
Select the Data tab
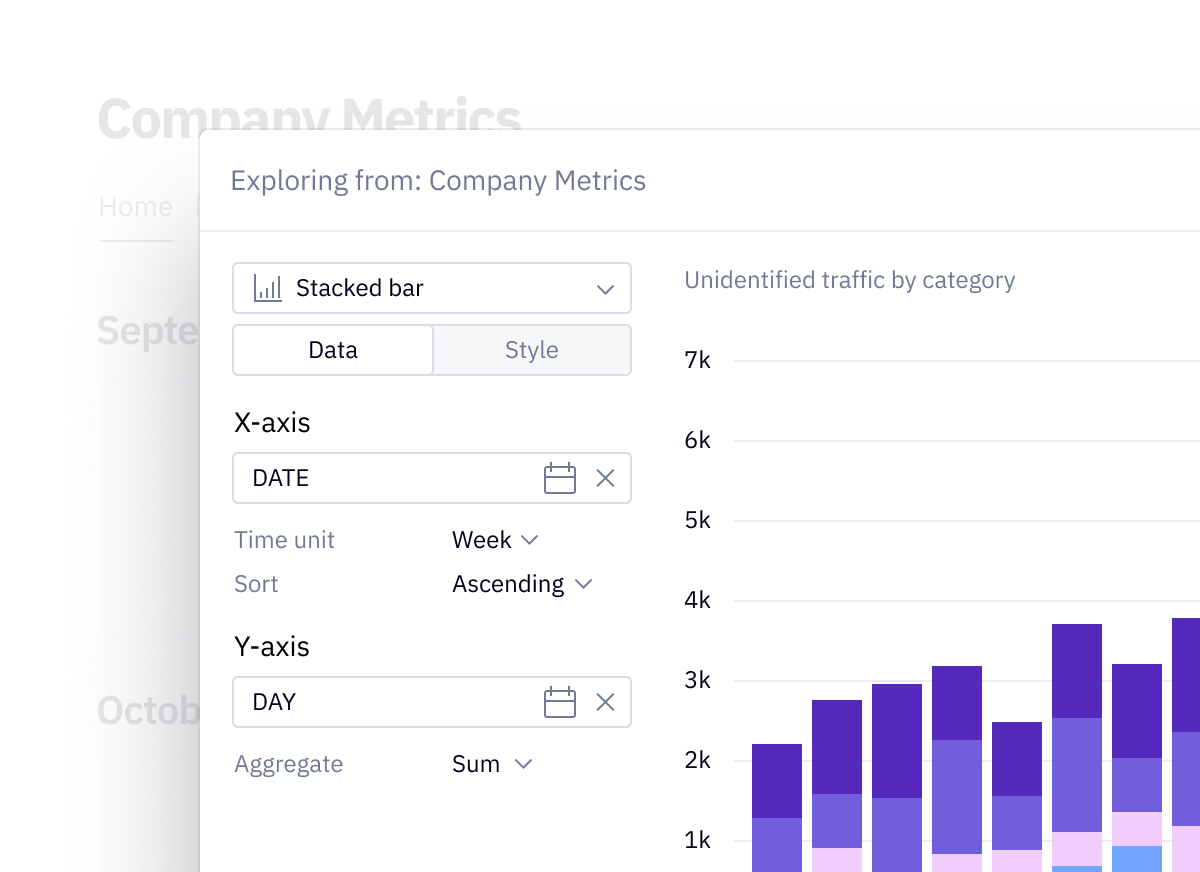click(x=333, y=350)
